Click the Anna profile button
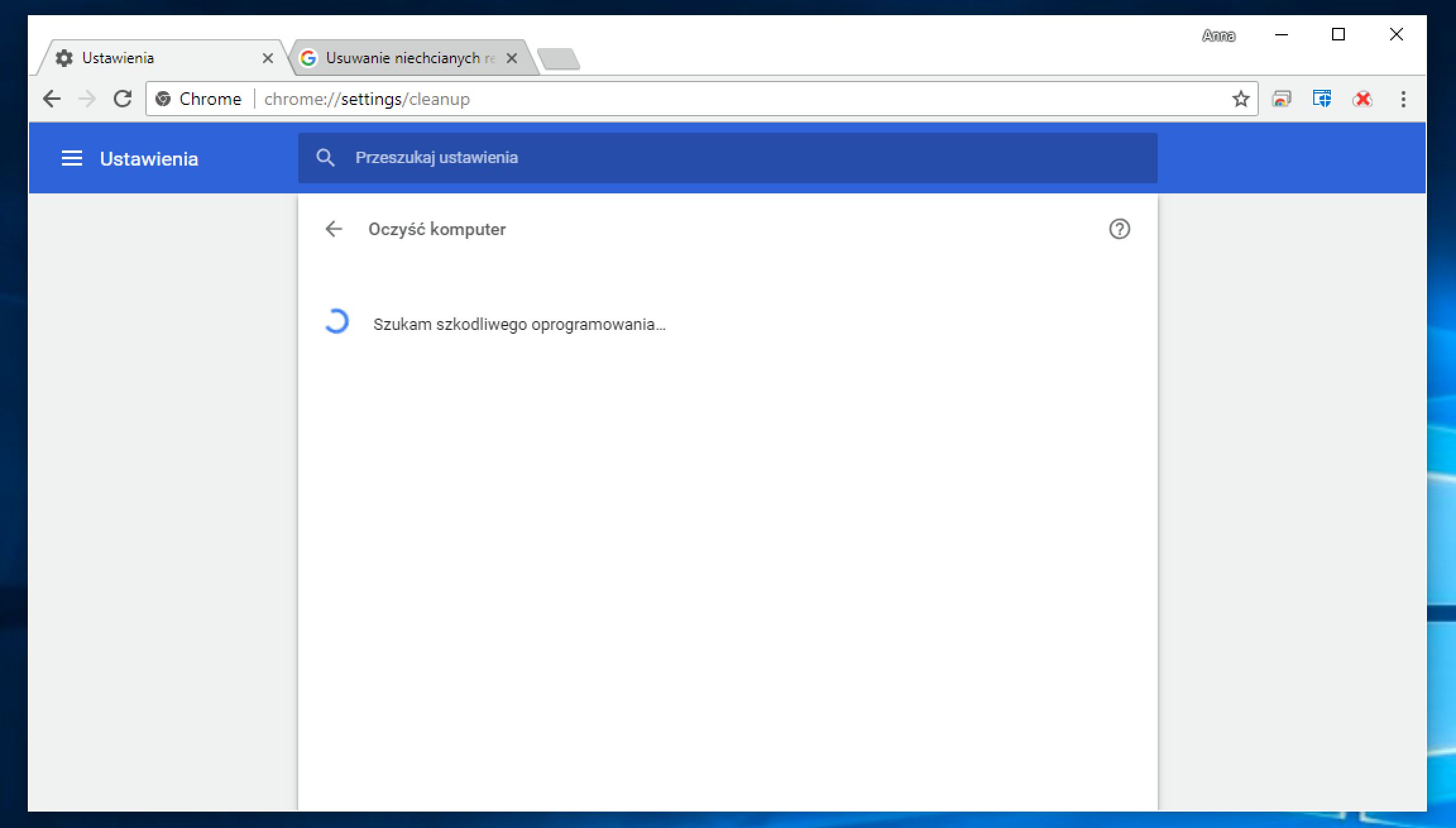This screenshot has height=828, width=1456. 1218,35
